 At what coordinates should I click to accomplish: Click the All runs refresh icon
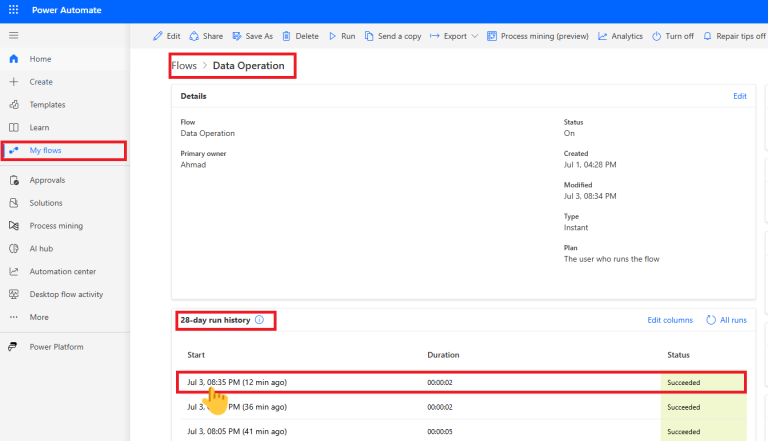711,320
